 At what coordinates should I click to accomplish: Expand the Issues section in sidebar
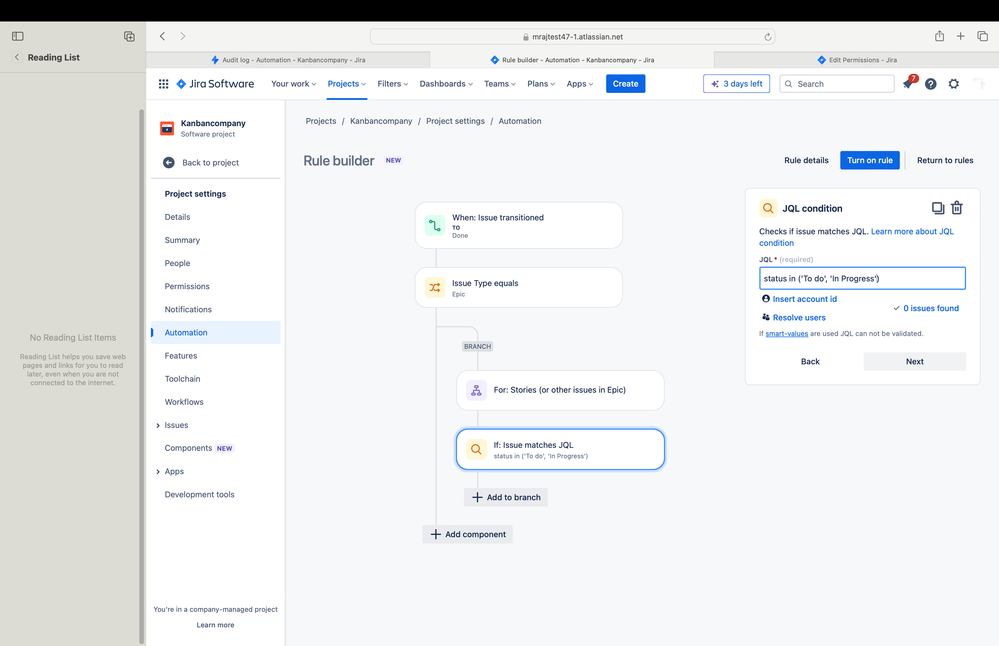(158, 425)
